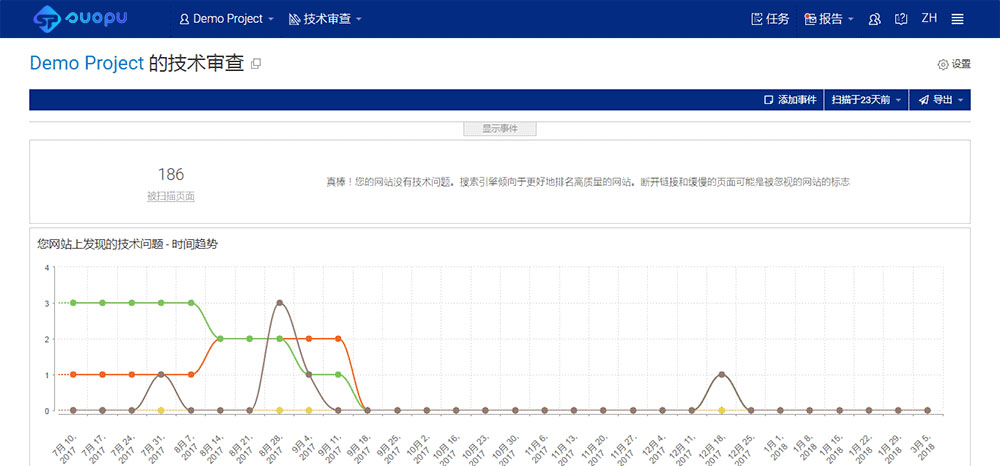Open the 技术审查 menu in header
The height and width of the screenshot is (466, 1000).
click(x=325, y=19)
